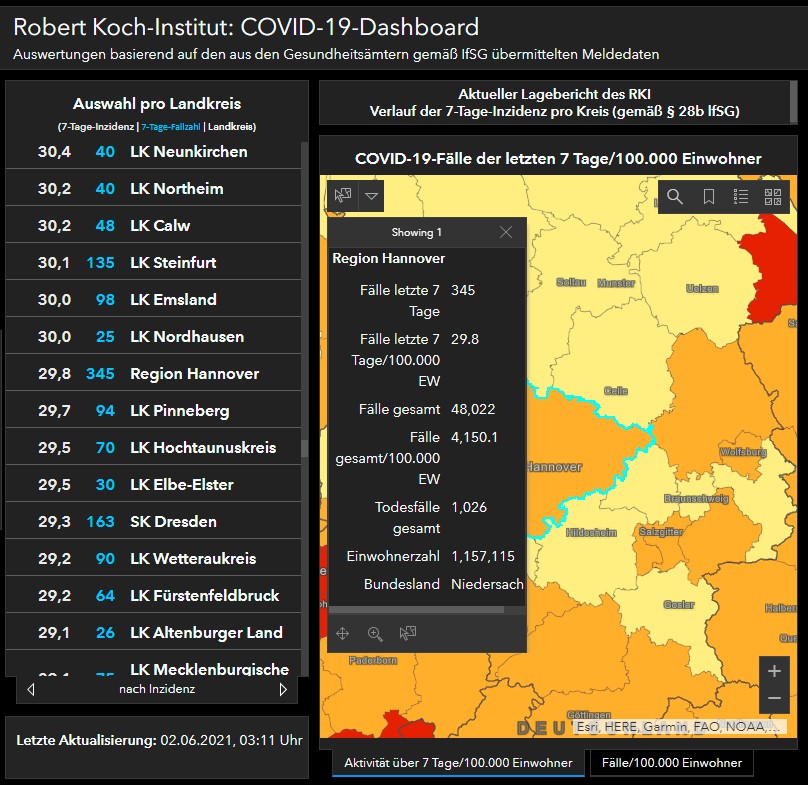The width and height of the screenshot is (808, 785).
Task: Select LK Fürstenfeldbruck in the list
Action: tap(154, 596)
